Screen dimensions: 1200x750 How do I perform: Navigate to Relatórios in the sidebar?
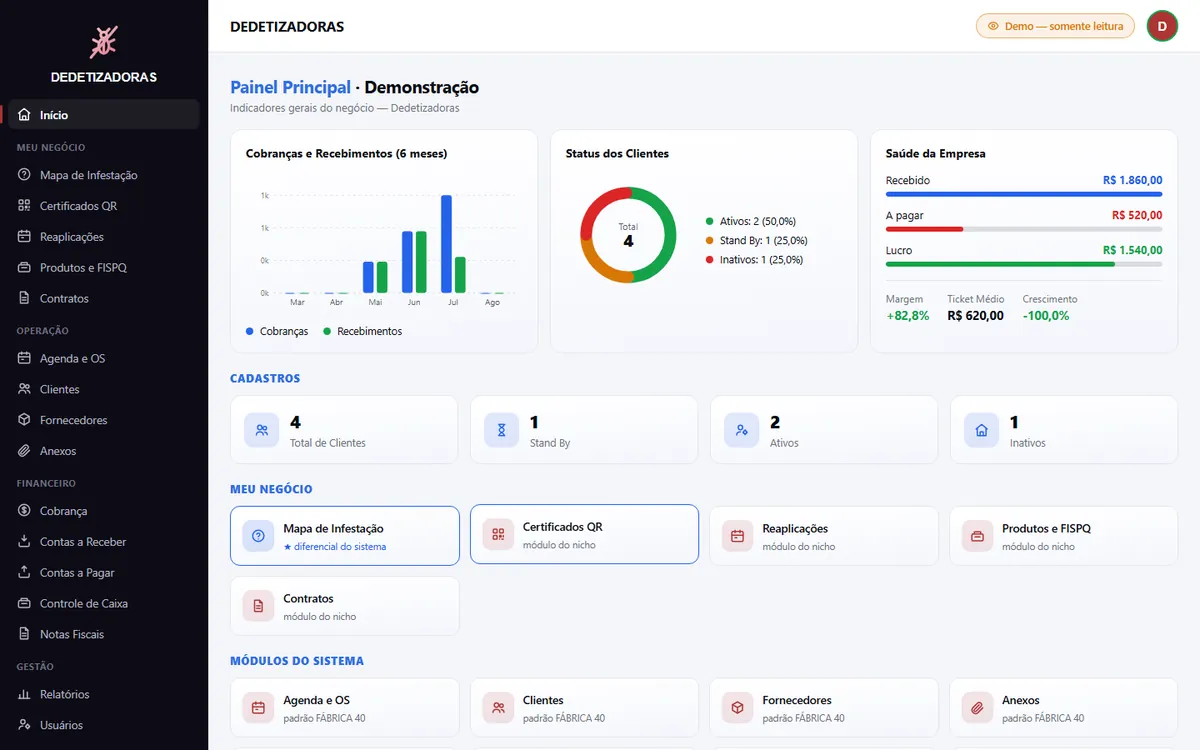pyautogui.click(x=104, y=695)
